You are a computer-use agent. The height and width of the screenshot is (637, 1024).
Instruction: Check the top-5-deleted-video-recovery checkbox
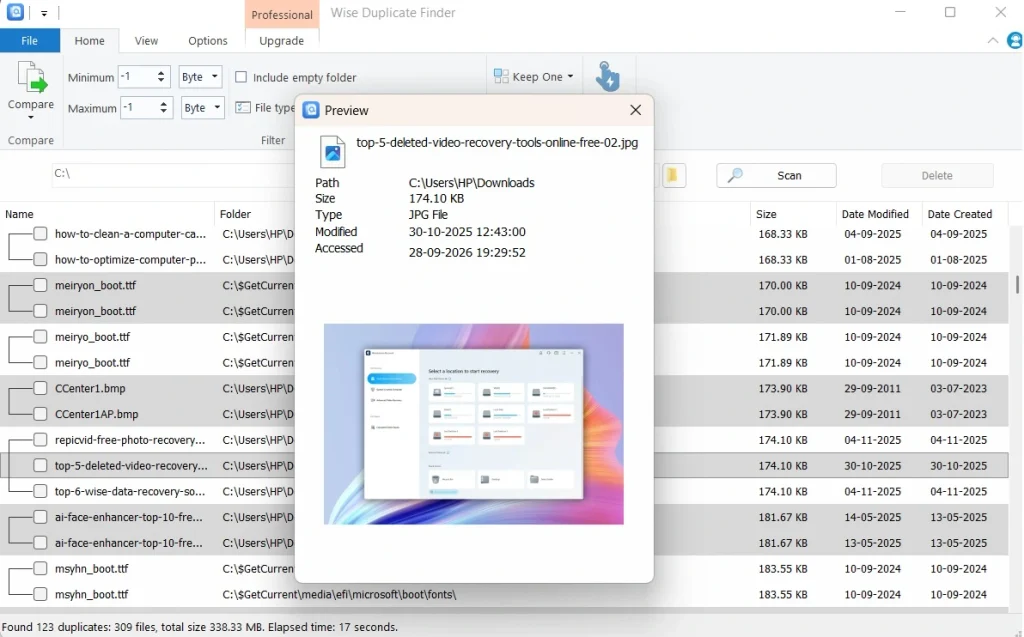(40, 465)
